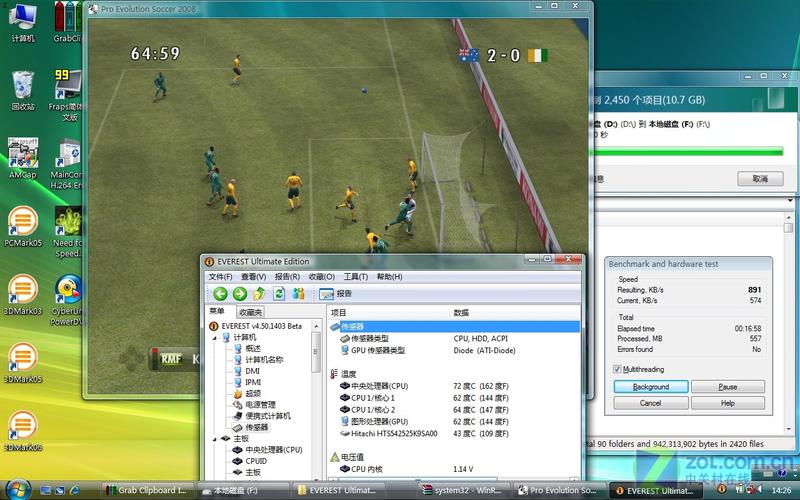Click the tree scrollbar up arrow
Image resolution: width=800 pixels, height=500 pixels.
(x=316, y=326)
